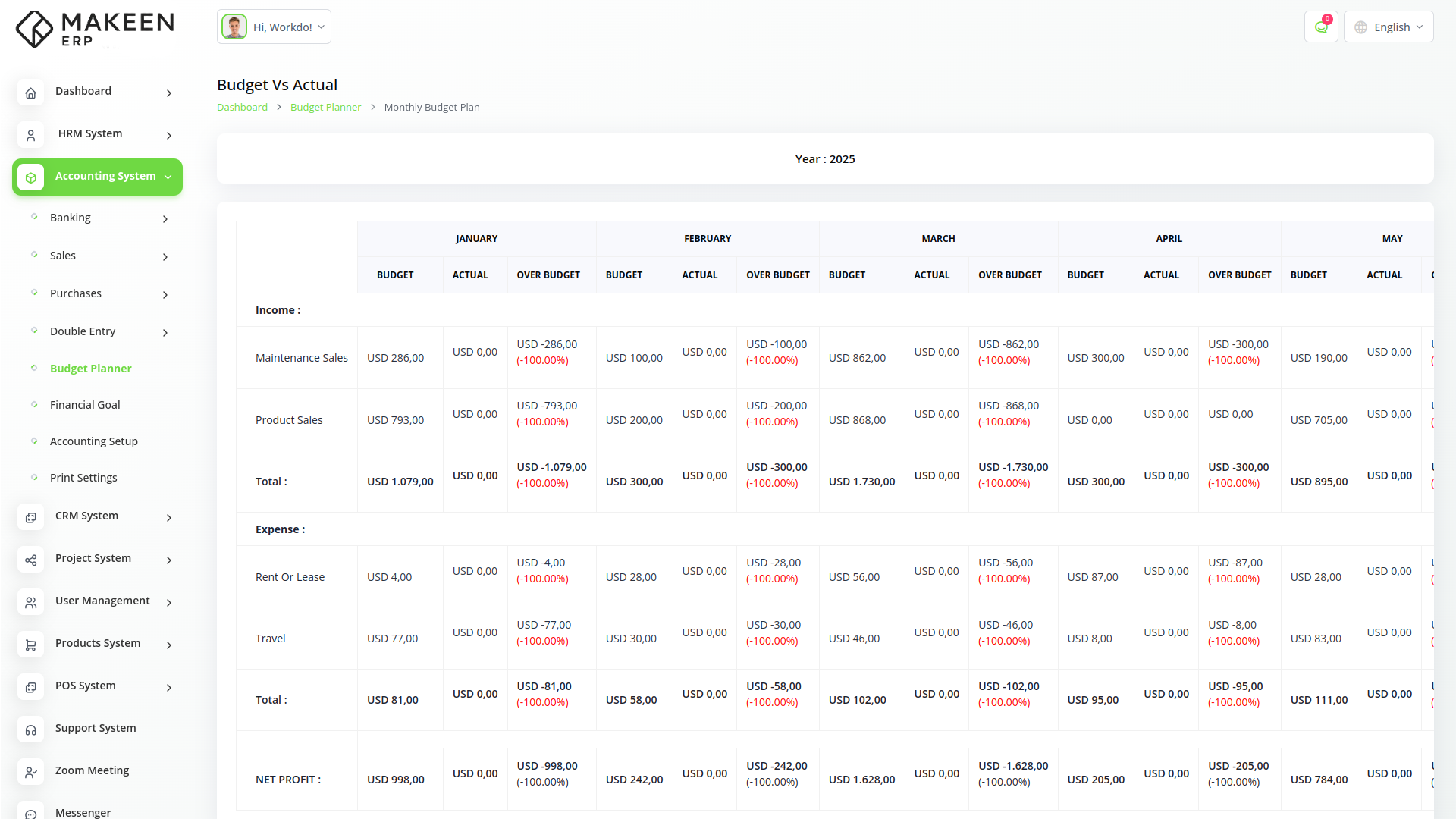Click the Support System headset icon
The image size is (1456, 819).
point(30,730)
